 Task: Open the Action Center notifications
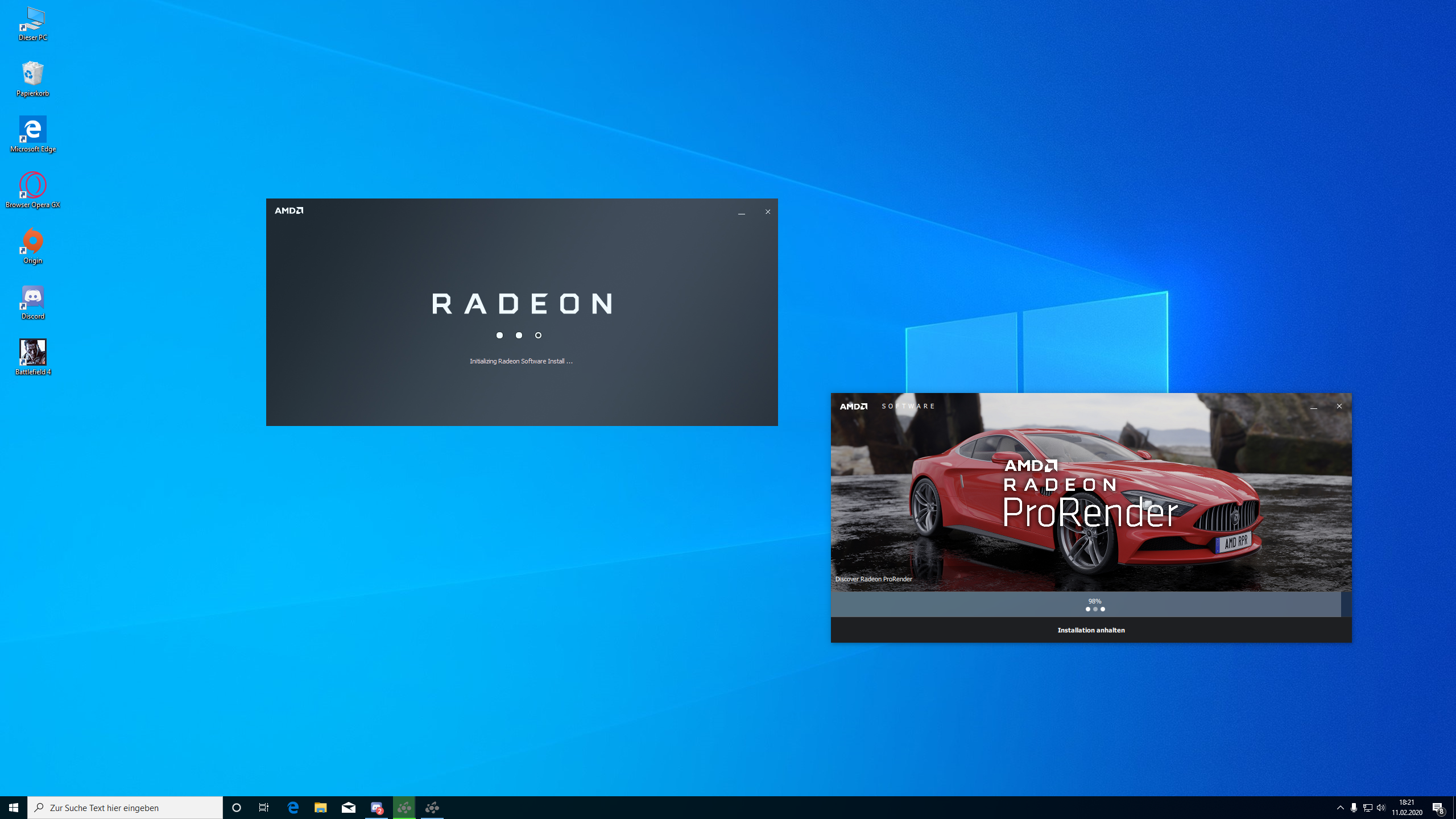(1439, 808)
